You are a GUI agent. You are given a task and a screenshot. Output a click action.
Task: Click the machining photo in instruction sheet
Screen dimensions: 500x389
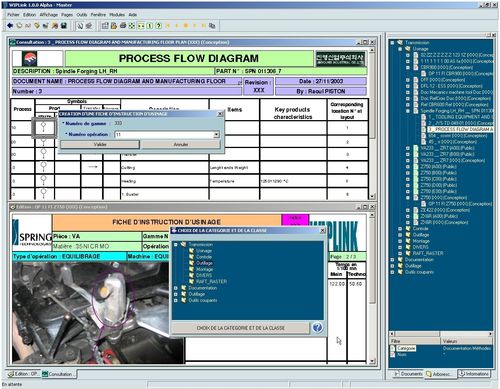pos(98,313)
